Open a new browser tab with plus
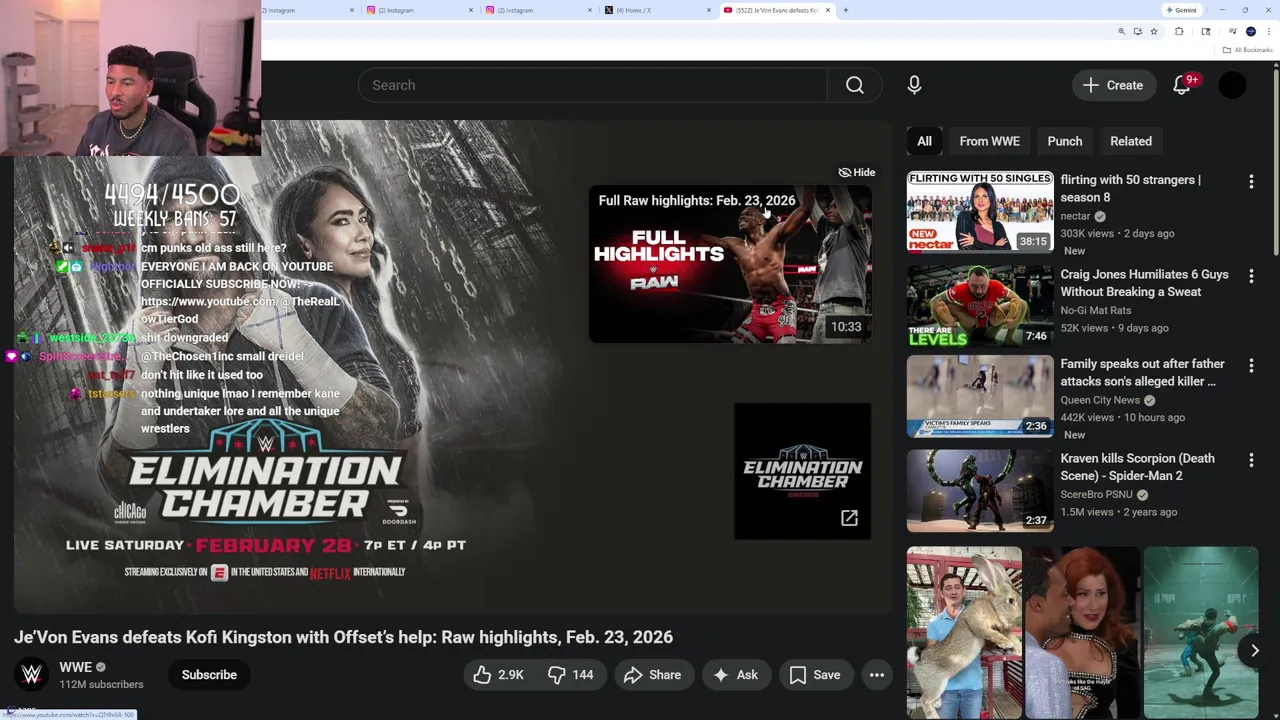This screenshot has width=1280, height=720. 846,10
